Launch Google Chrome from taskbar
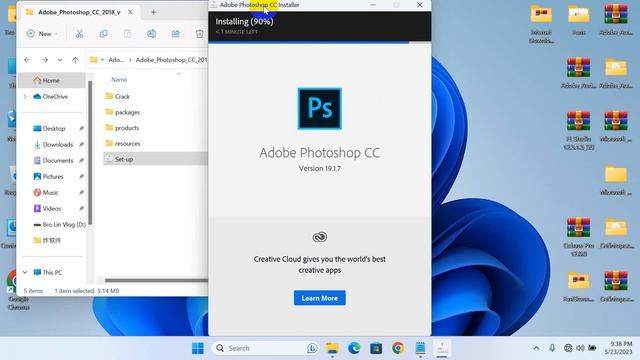Viewport: 640px width, 360px height. click(x=398, y=348)
